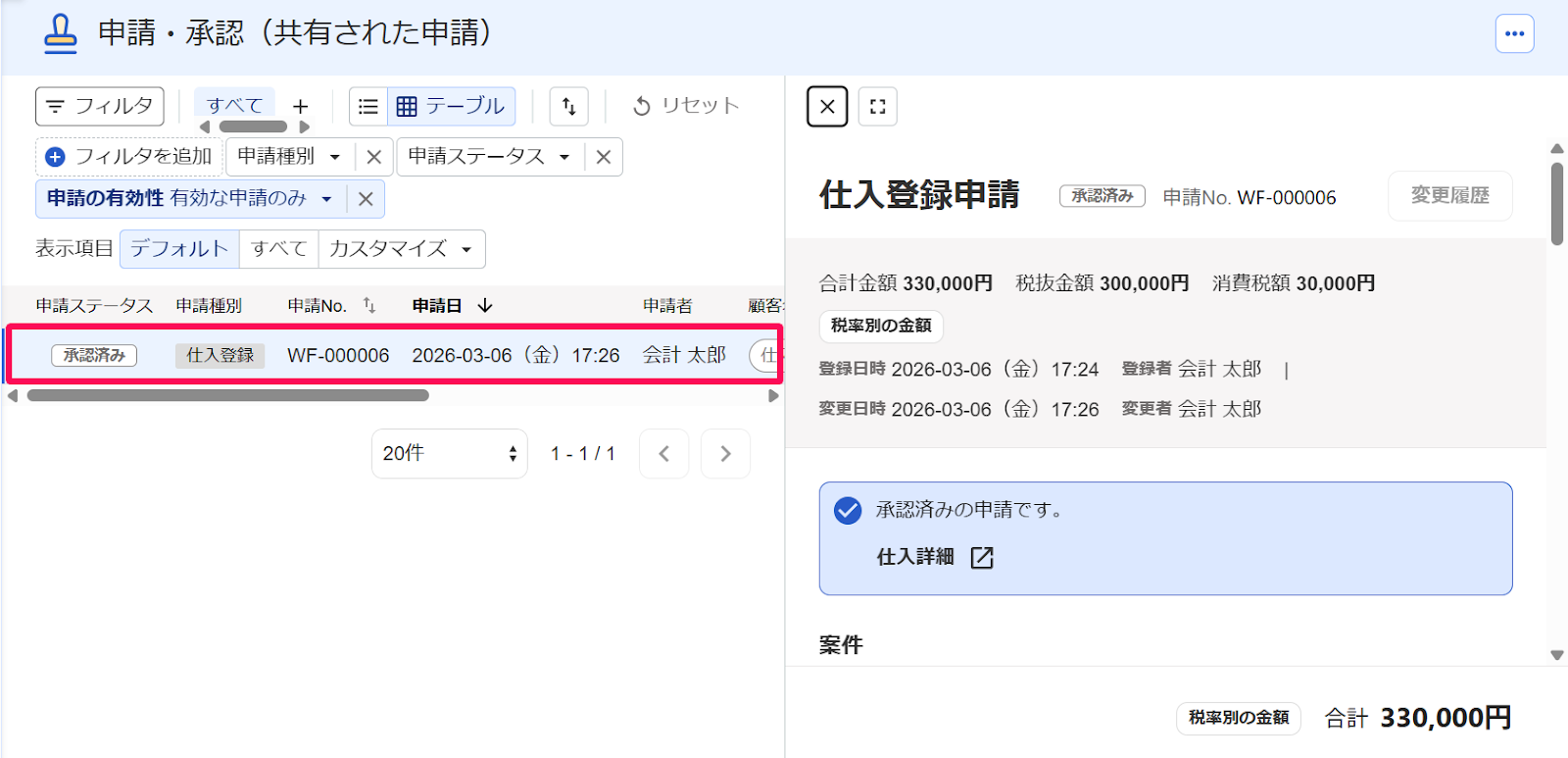Image resolution: width=1568 pixels, height=758 pixels.
Task: Open the 20件 page size selector
Action: (x=449, y=453)
